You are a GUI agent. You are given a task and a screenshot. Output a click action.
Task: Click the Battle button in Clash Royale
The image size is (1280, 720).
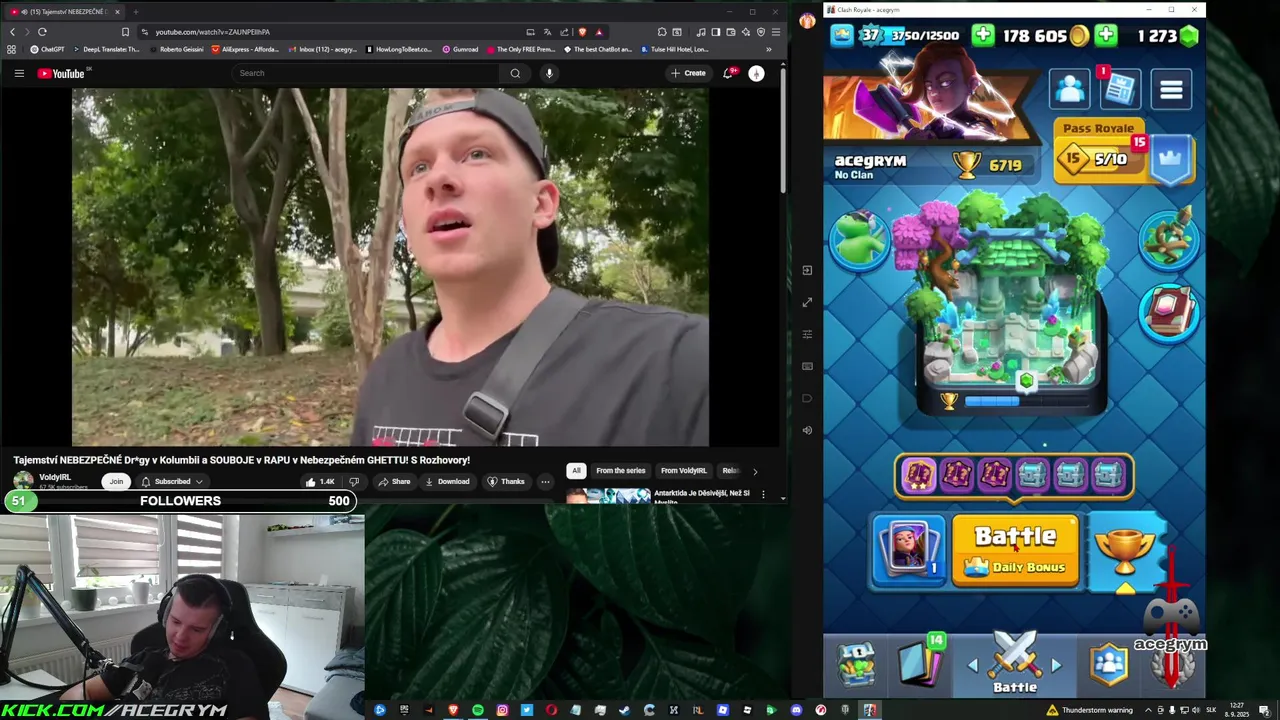(1015, 550)
